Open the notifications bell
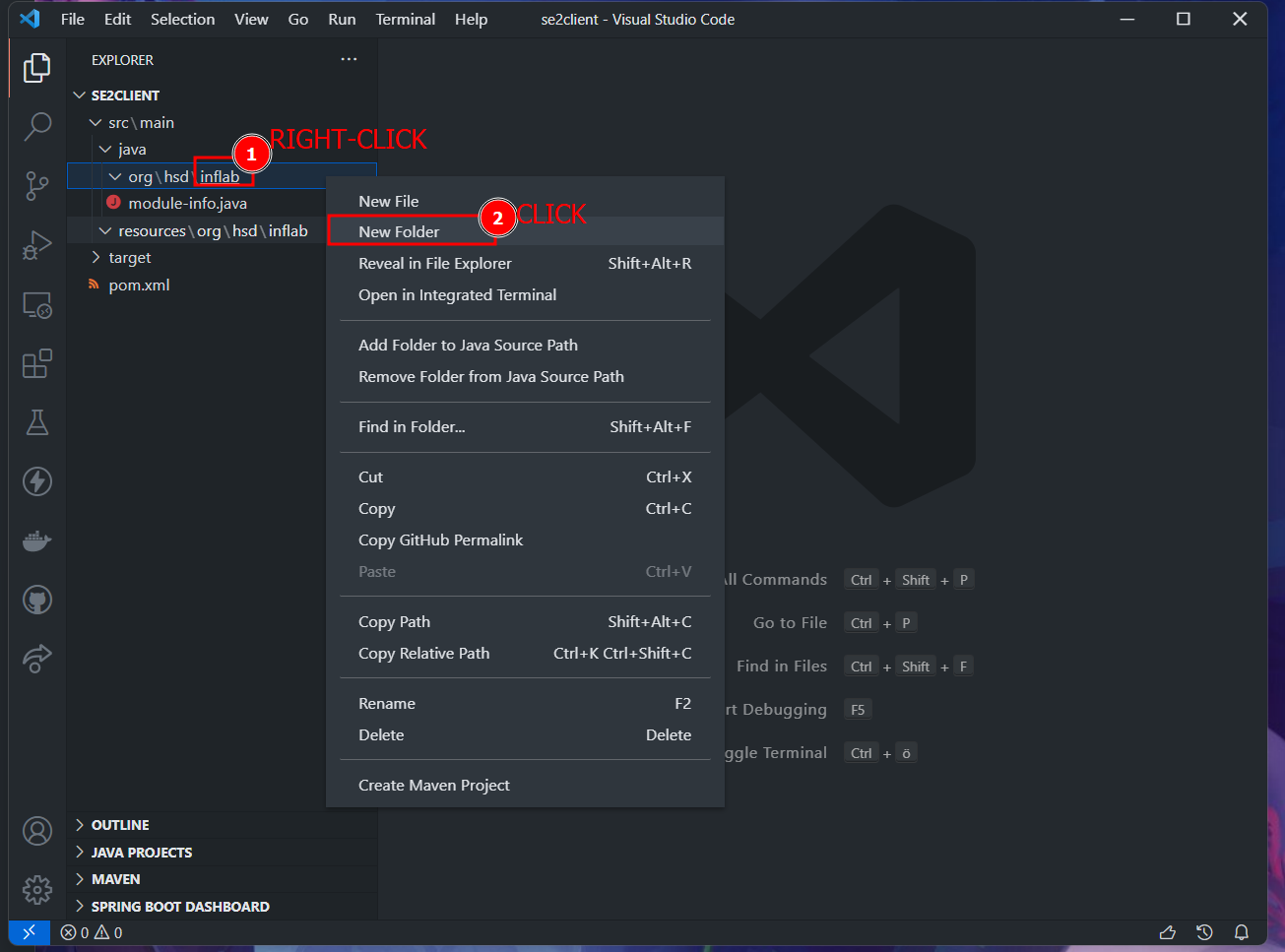This screenshot has height=952, width=1285. (x=1242, y=932)
